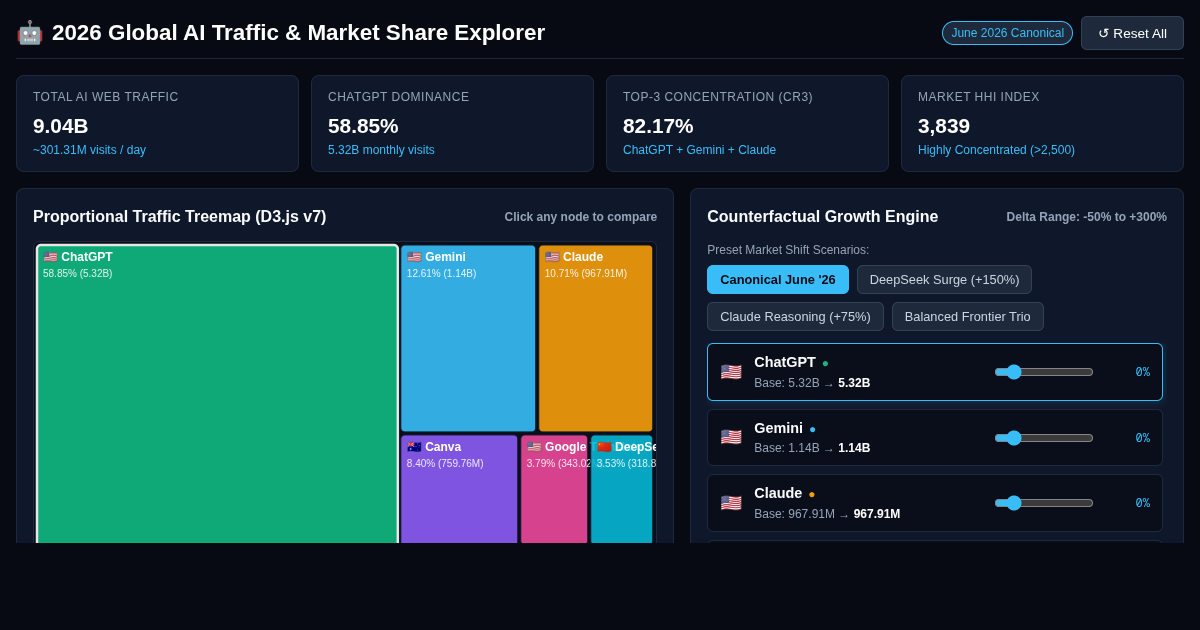Adjust the ChatGPT growth slider

point(1044,372)
